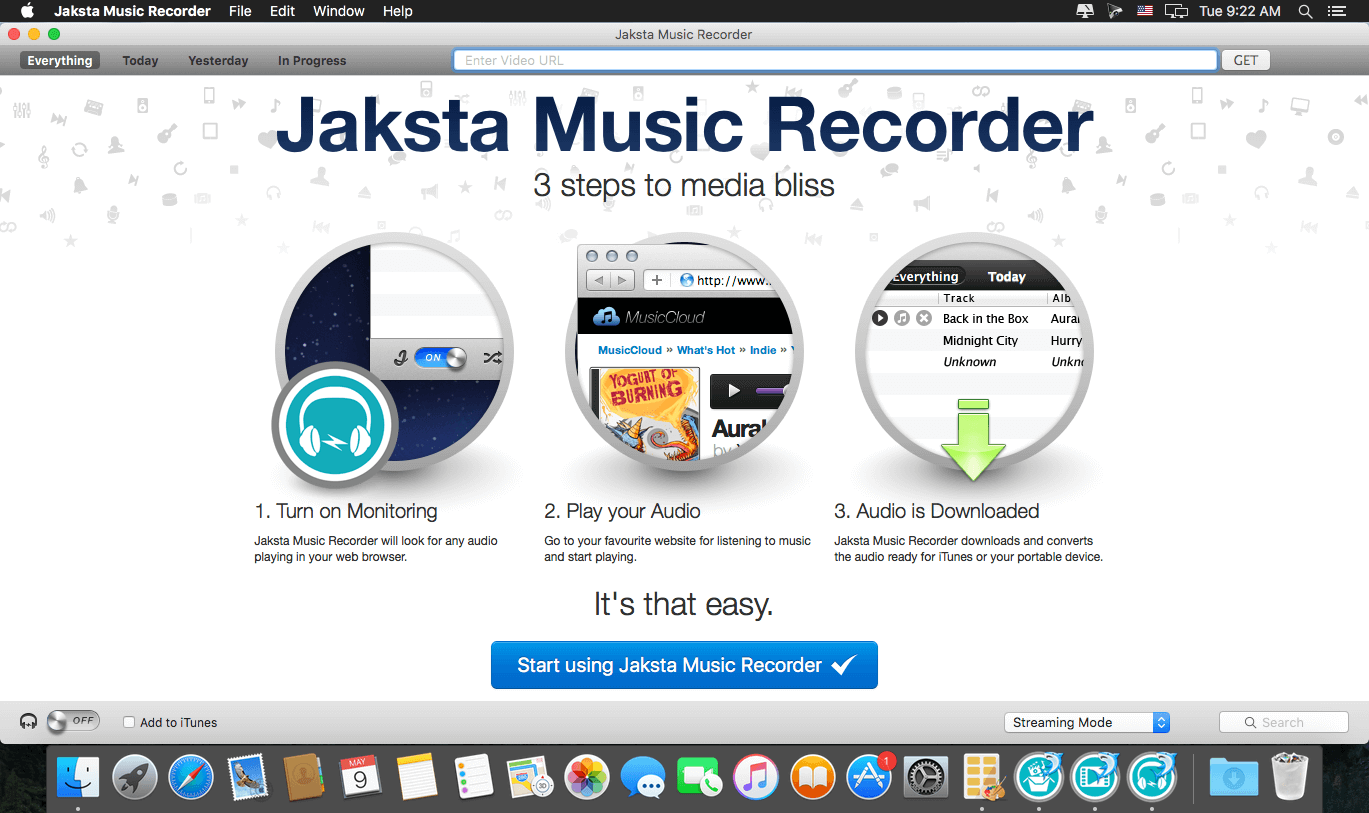The width and height of the screenshot is (1369, 813).
Task: Open the File menu
Action: point(240,11)
